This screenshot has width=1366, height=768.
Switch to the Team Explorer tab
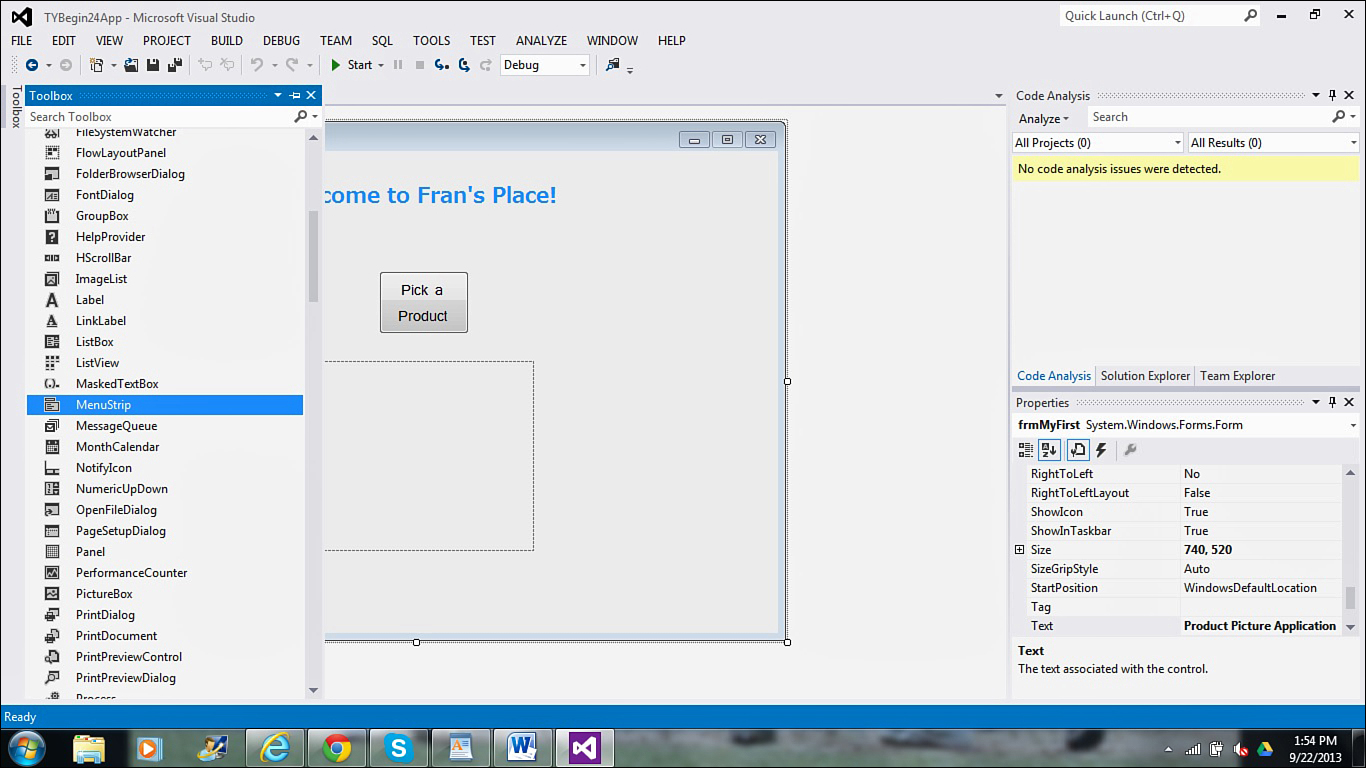coord(1237,376)
